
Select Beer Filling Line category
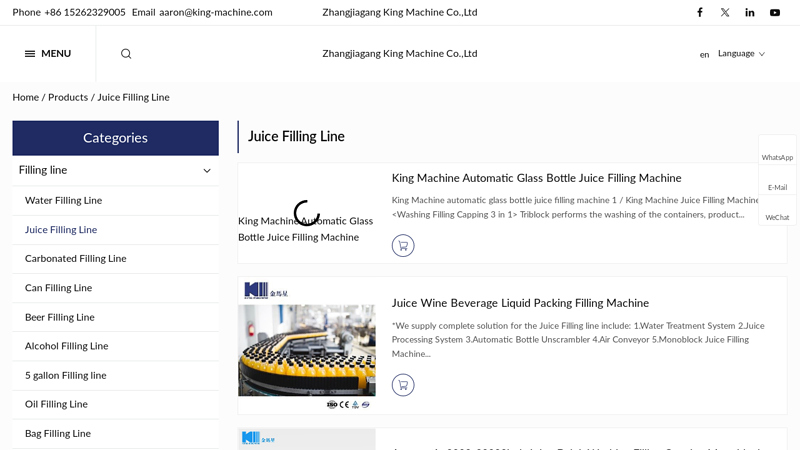tap(115, 317)
